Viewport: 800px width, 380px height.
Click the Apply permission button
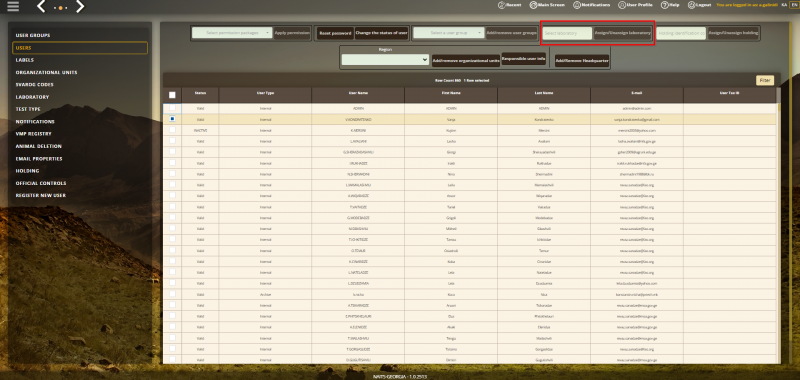292,33
